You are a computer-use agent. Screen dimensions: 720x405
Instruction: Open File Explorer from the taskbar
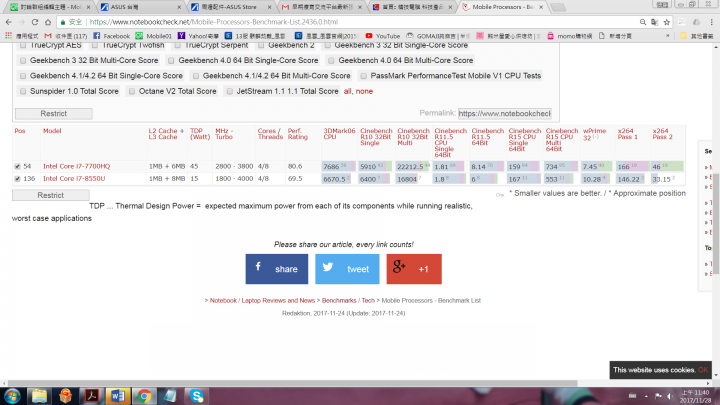coord(39,396)
